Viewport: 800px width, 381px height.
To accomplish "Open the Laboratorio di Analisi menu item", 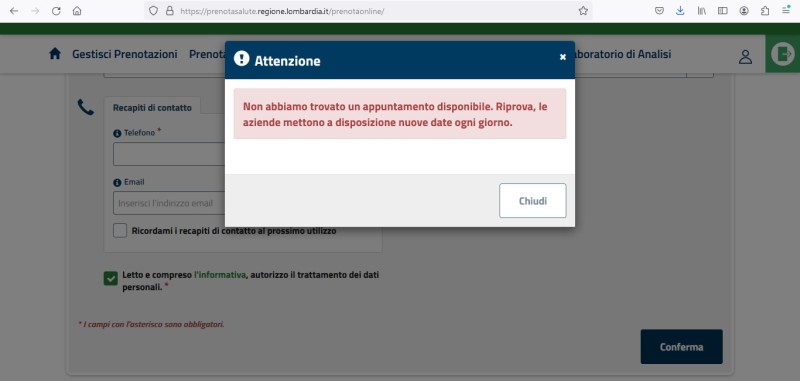I will 623,54.
